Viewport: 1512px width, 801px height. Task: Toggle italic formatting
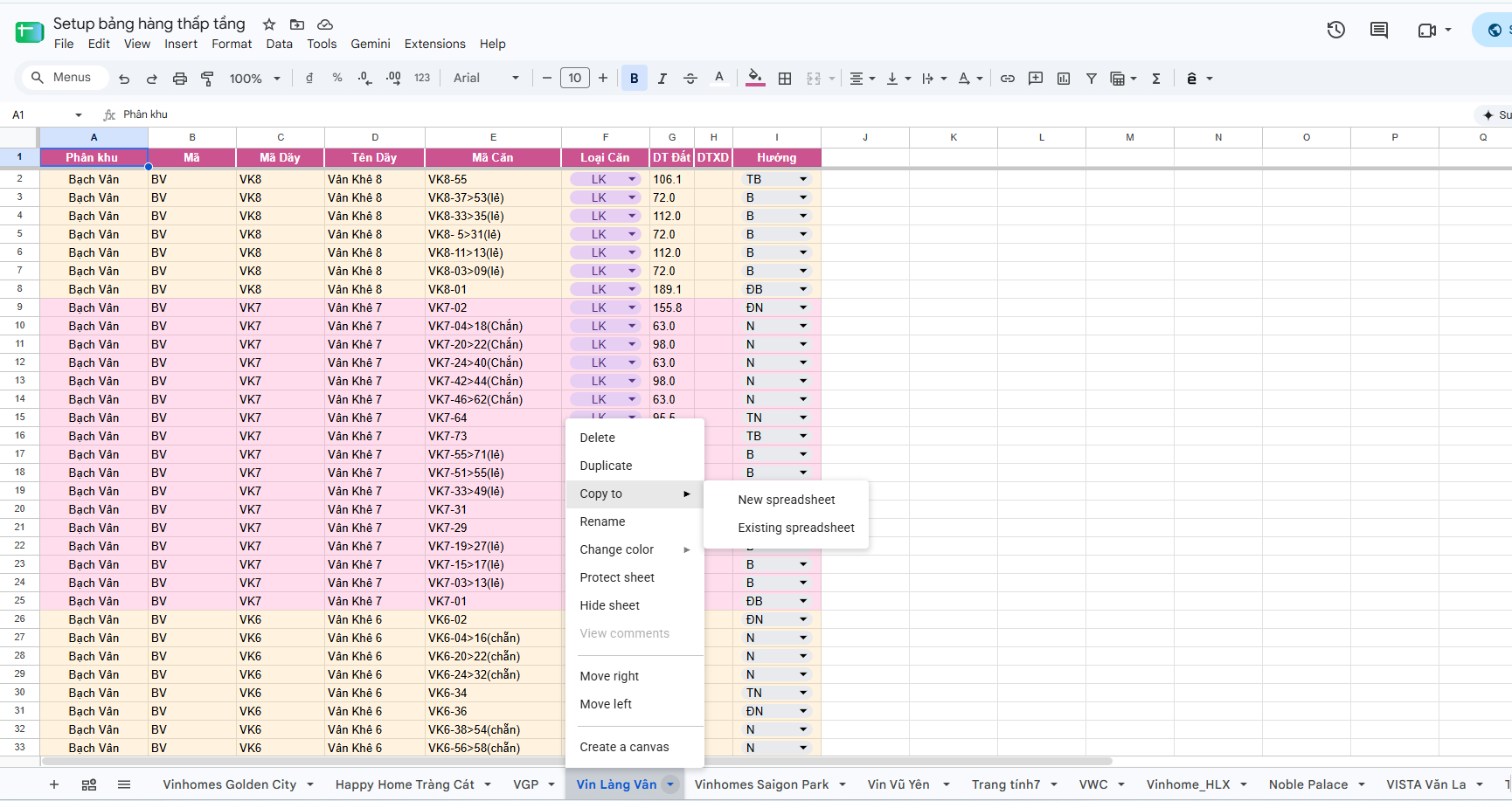[662, 79]
